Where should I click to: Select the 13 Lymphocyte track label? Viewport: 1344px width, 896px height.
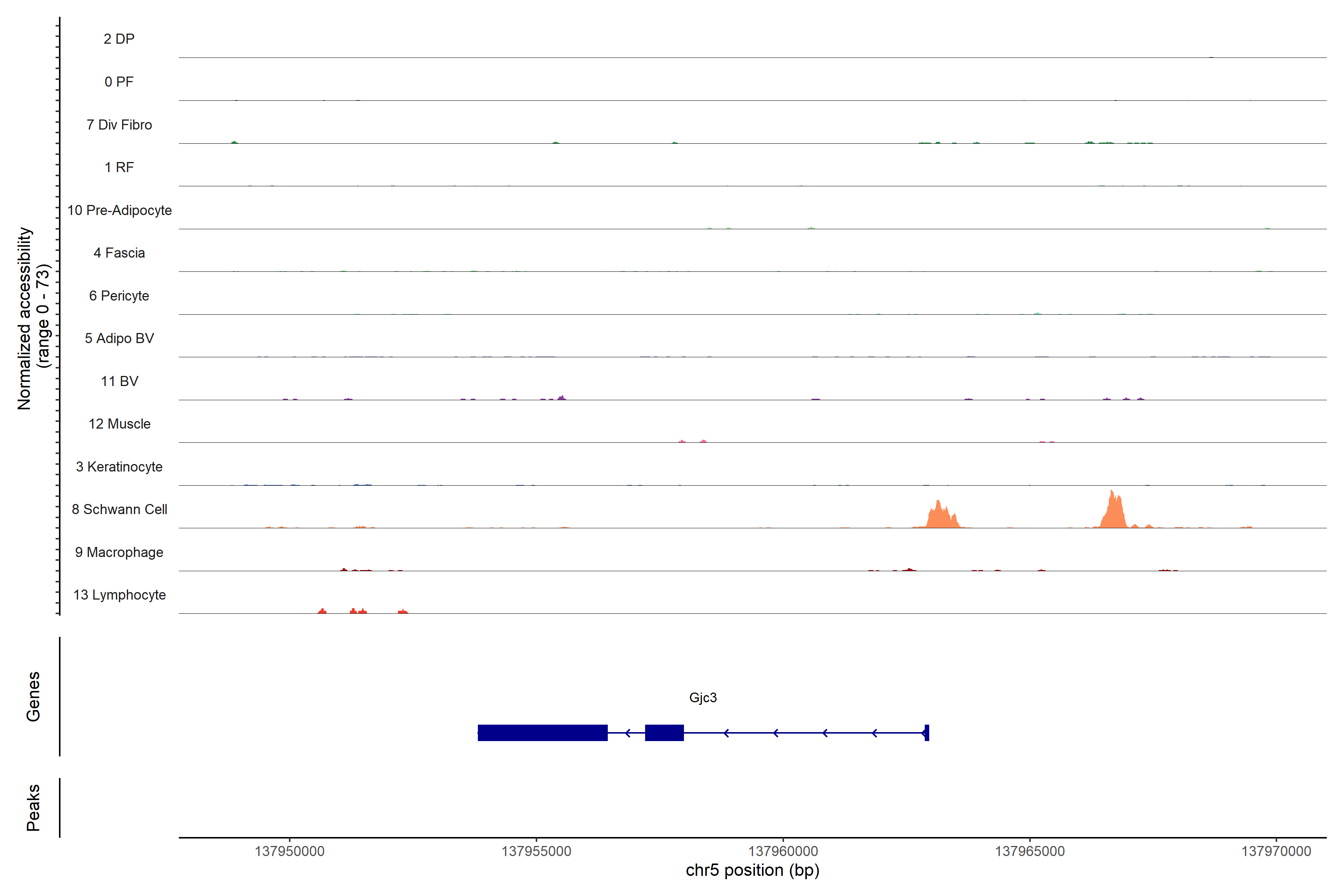coord(119,595)
